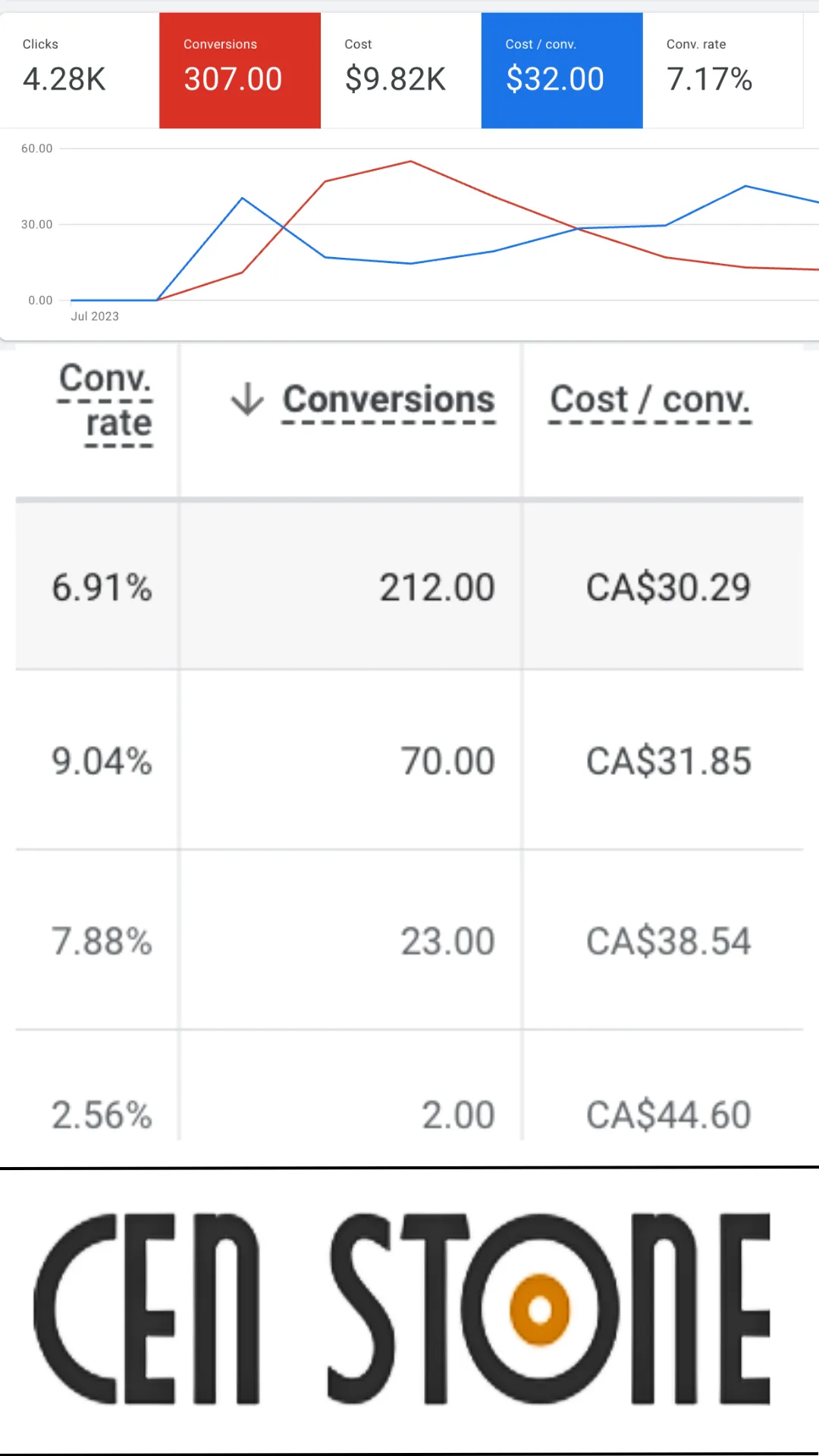Click the red line's peak on the chart
The width and height of the screenshot is (819, 1456).
(x=410, y=162)
